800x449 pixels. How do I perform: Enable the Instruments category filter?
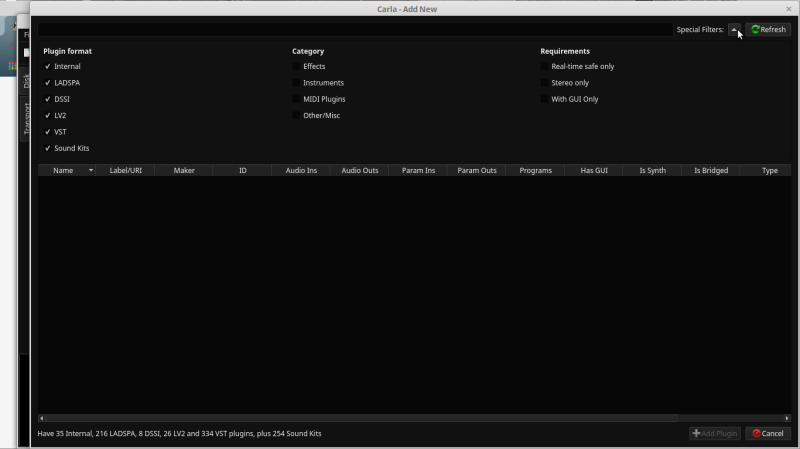(318, 83)
